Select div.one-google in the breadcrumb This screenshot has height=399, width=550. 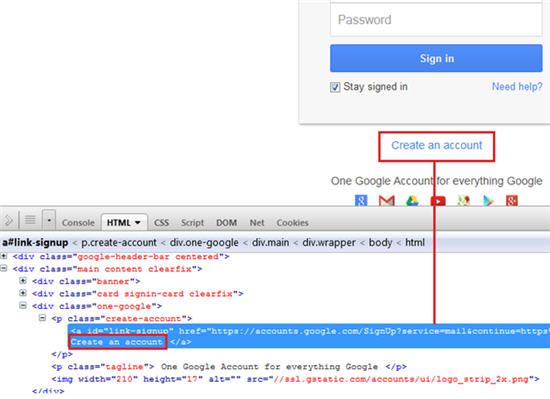tap(204, 243)
